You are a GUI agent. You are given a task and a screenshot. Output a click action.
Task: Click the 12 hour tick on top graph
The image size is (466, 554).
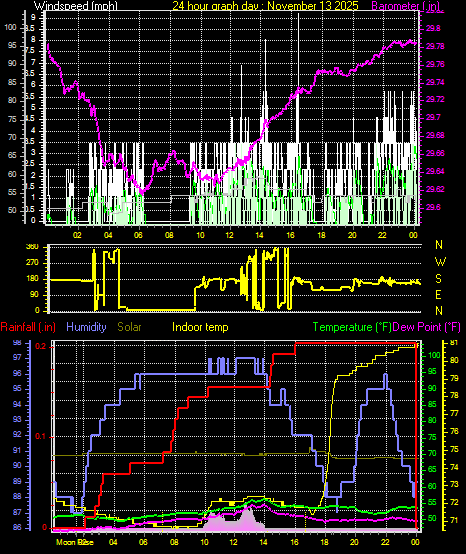[230, 235]
